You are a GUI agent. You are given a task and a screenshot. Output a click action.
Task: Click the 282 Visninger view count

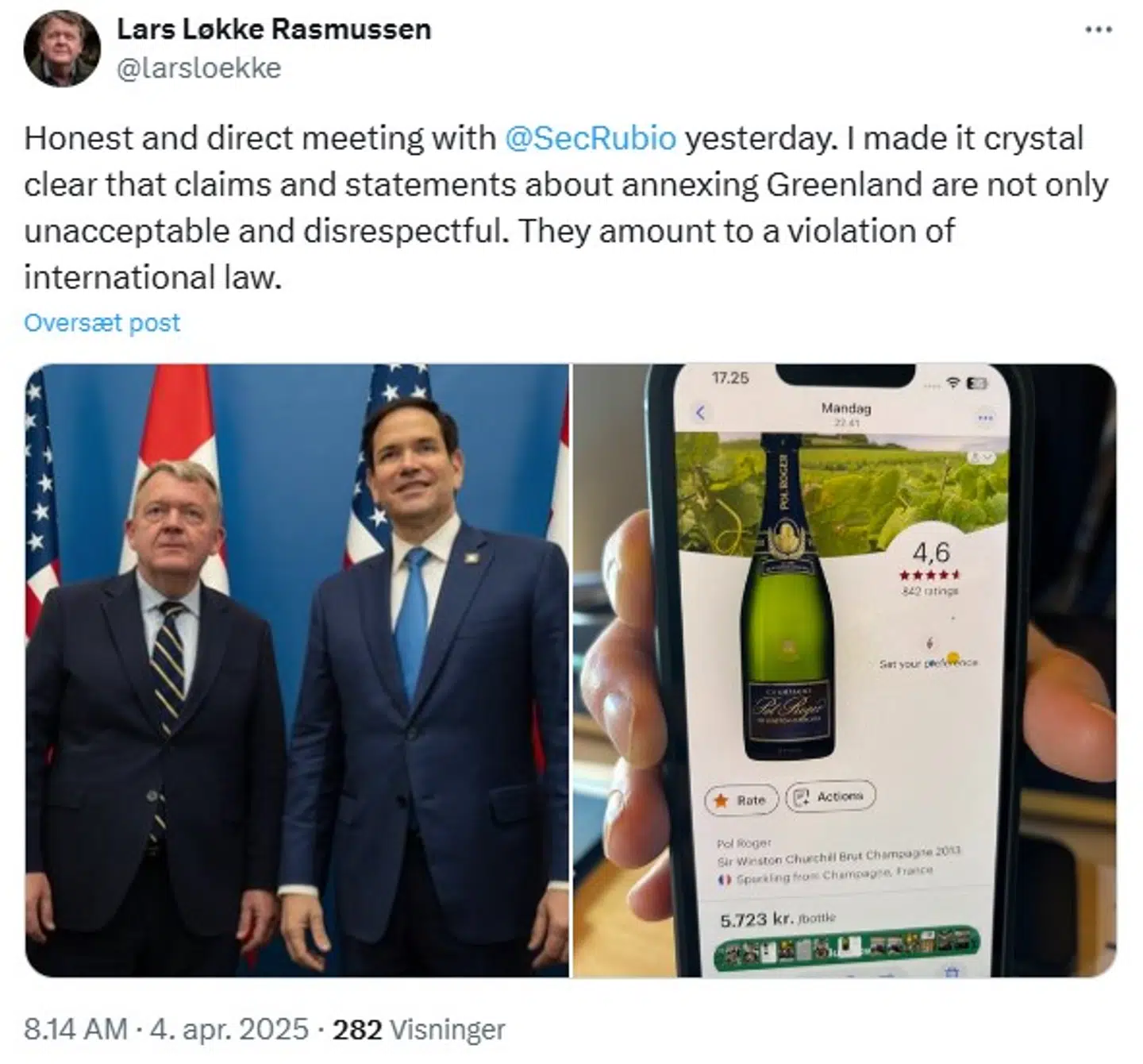tap(419, 1029)
